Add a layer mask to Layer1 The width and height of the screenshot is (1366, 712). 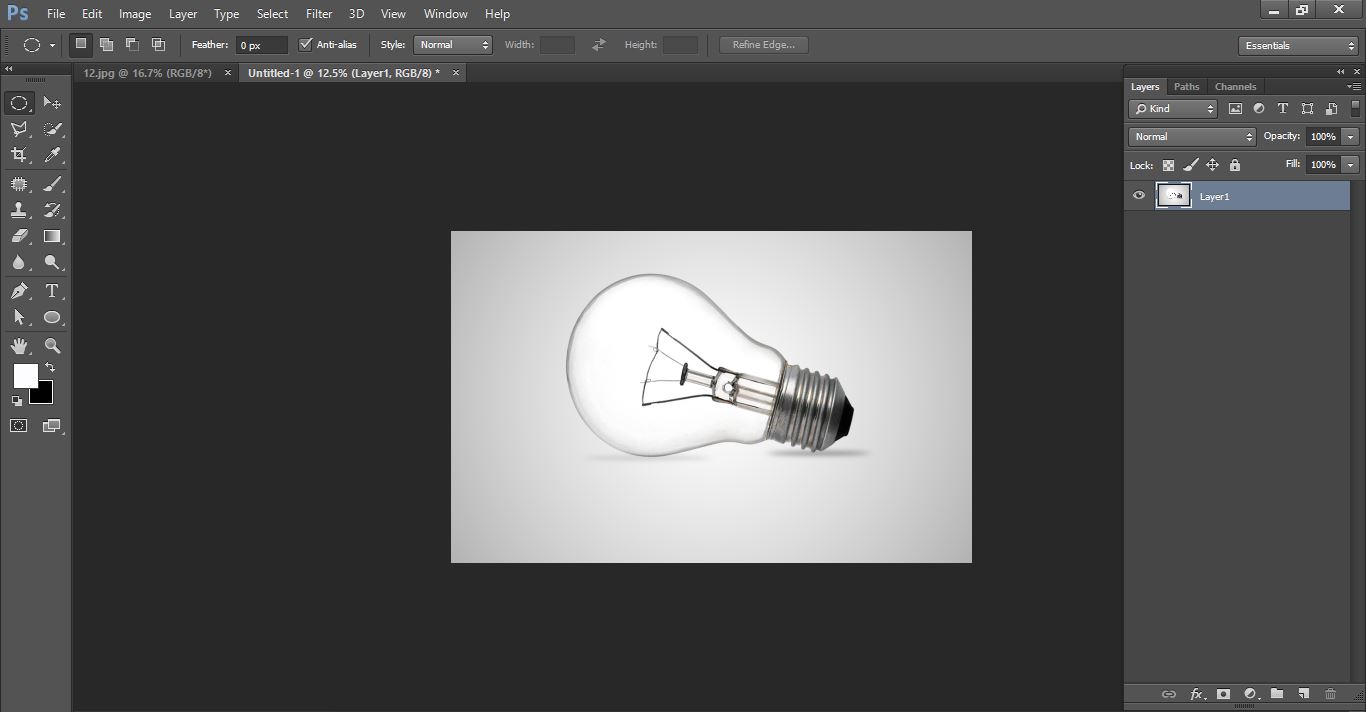(1224, 693)
